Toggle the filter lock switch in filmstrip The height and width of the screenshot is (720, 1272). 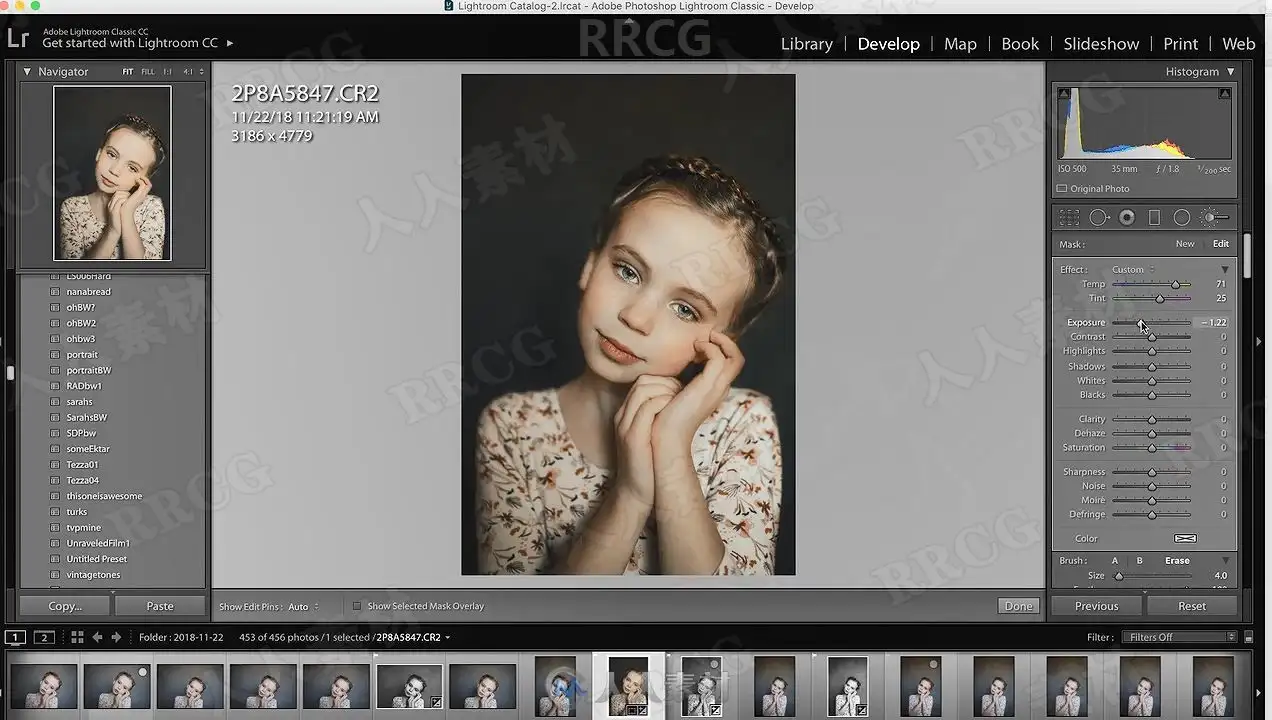[x=1248, y=637]
